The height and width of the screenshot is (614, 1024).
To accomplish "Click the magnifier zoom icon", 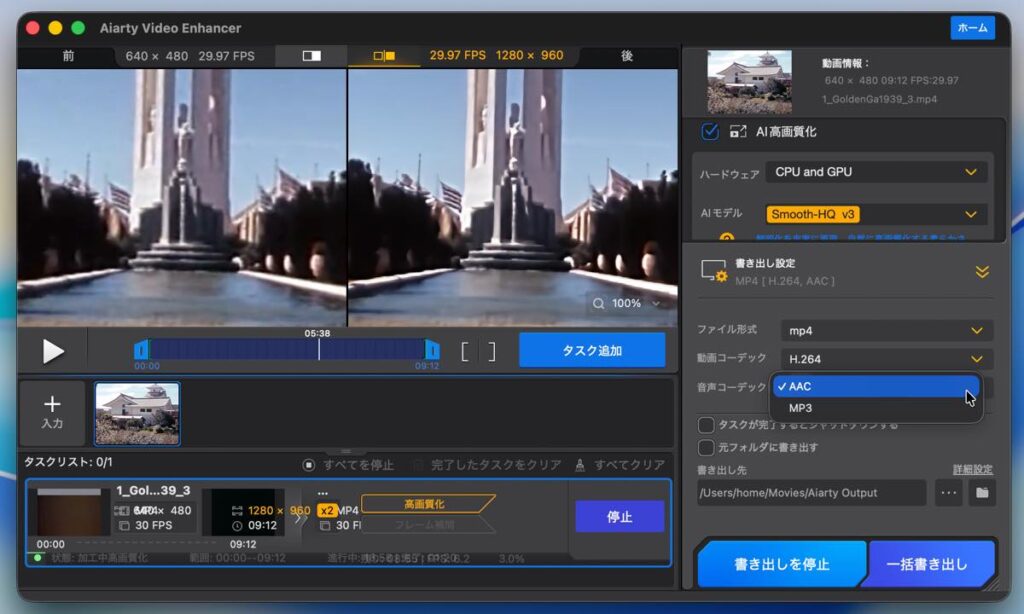I will click(598, 304).
